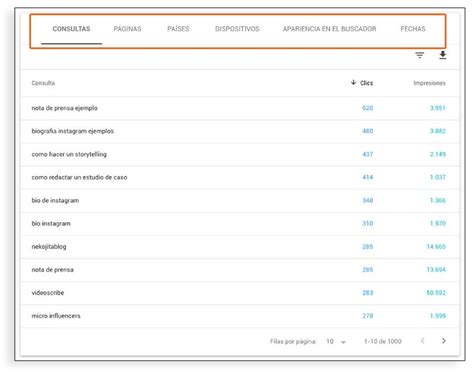Select the Apariencia en el buscador tab

pyautogui.click(x=329, y=29)
